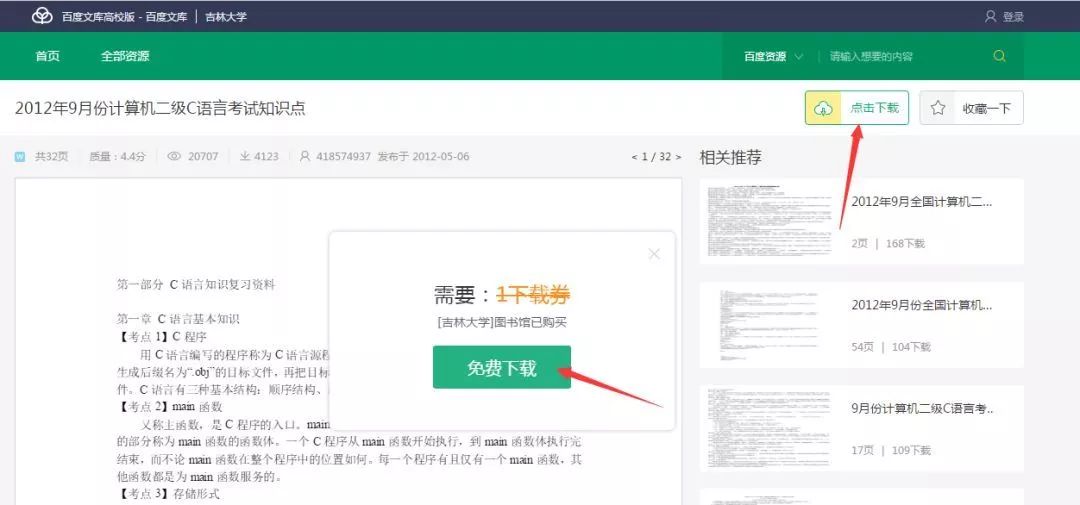Image resolution: width=1080 pixels, height=505 pixels.
Task: Go to next page with > arrow
Action: 678,157
